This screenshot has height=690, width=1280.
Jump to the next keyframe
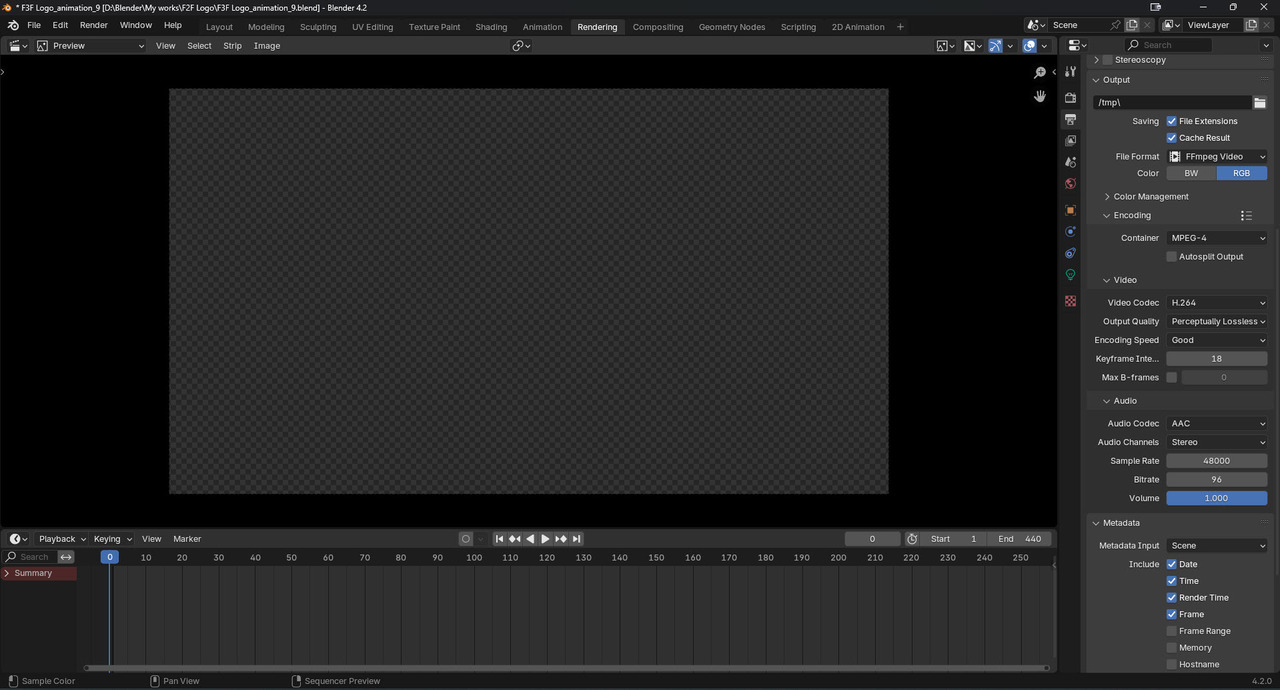pyautogui.click(x=561, y=539)
